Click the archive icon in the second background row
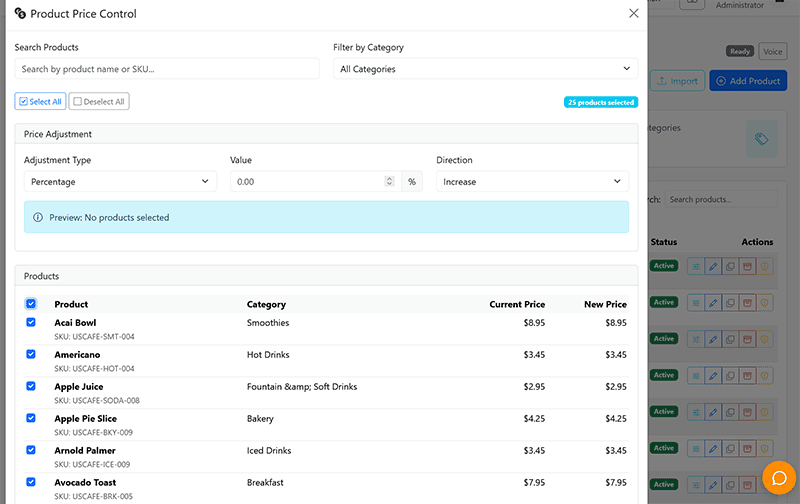800x504 pixels. click(747, 303)
